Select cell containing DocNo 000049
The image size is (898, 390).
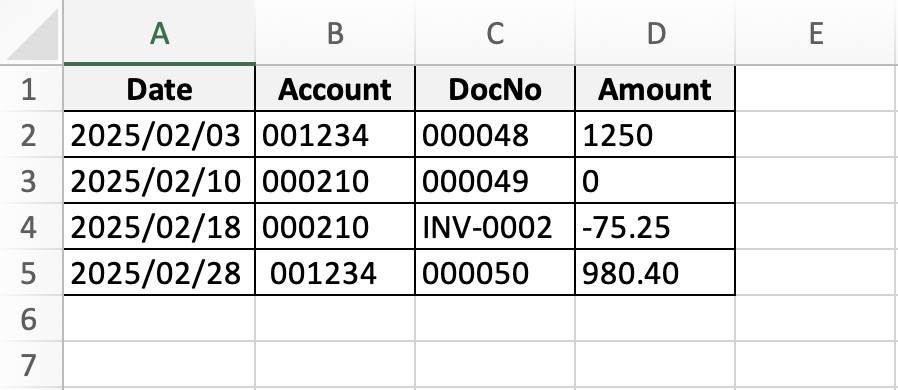point(495,180)
